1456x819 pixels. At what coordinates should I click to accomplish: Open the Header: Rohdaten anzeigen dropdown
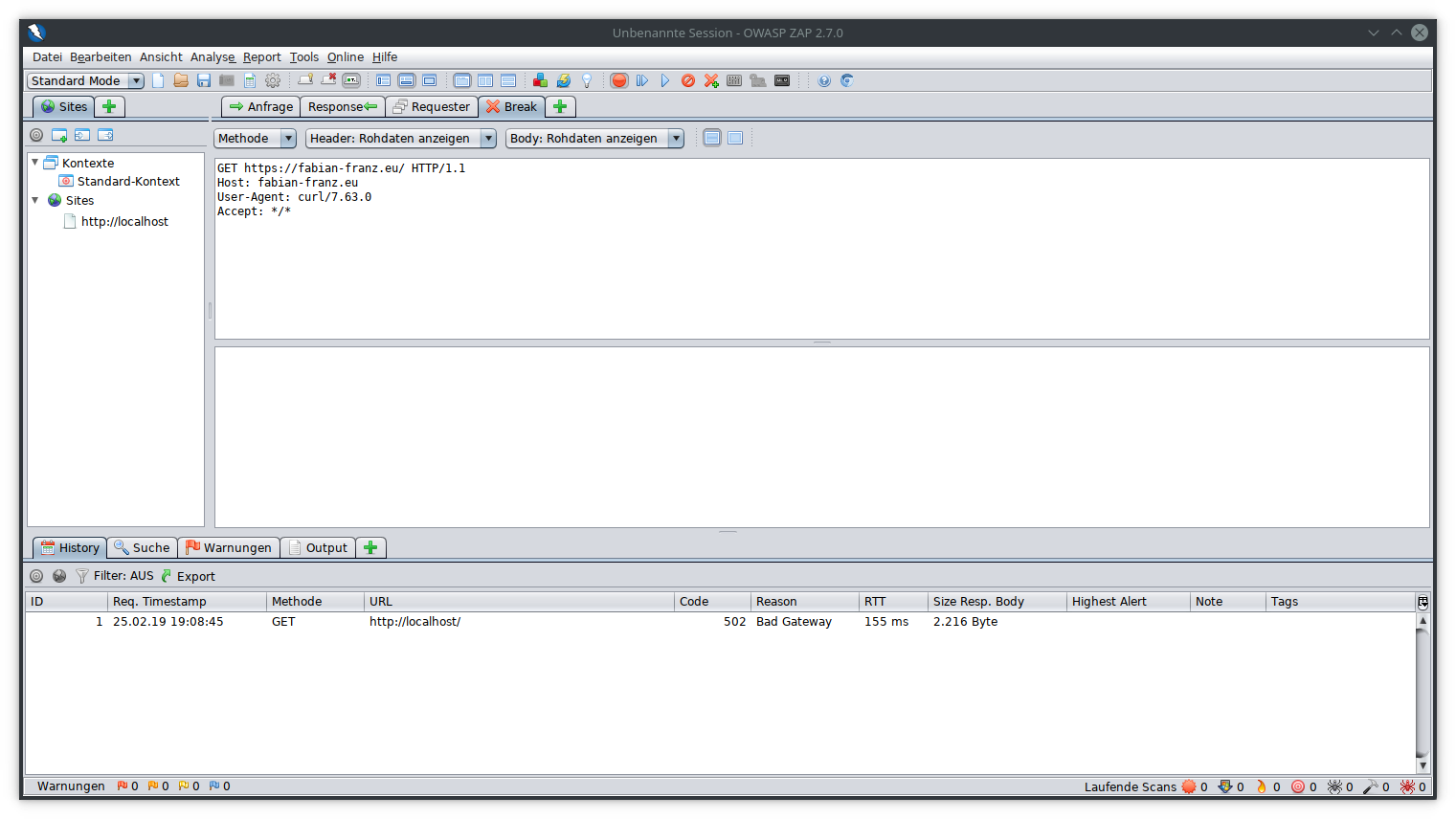(401, 139)
